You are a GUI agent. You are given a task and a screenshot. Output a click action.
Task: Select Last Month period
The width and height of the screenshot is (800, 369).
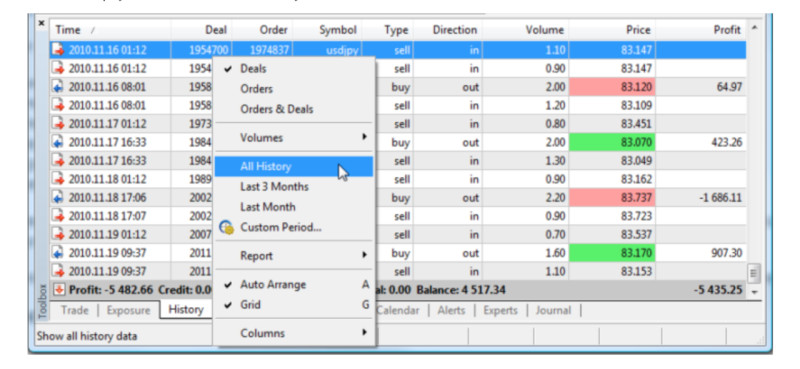(294, 207)
